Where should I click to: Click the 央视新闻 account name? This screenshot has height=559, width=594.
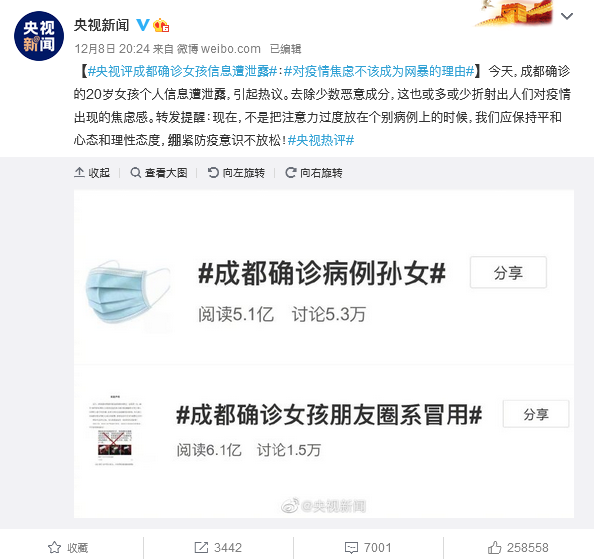click(102, 25)
